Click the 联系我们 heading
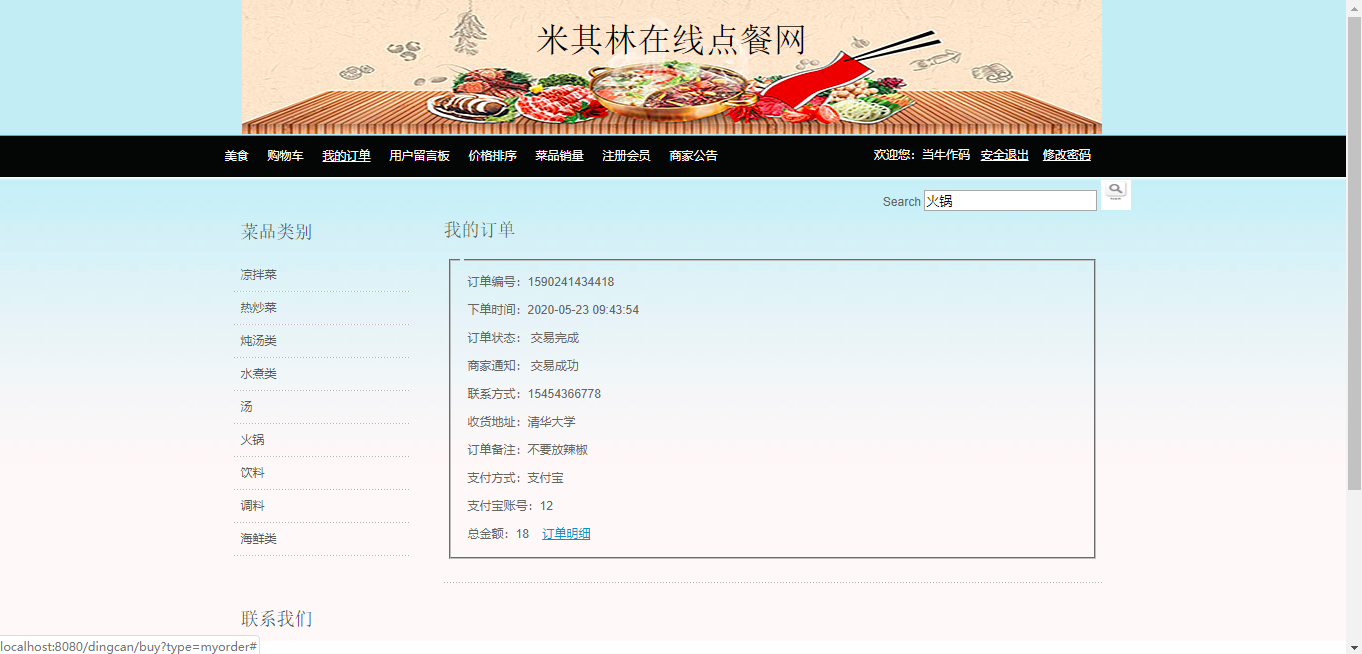Image resolution: width=1362 pixels, height=654 pixels. click(277, 619)
